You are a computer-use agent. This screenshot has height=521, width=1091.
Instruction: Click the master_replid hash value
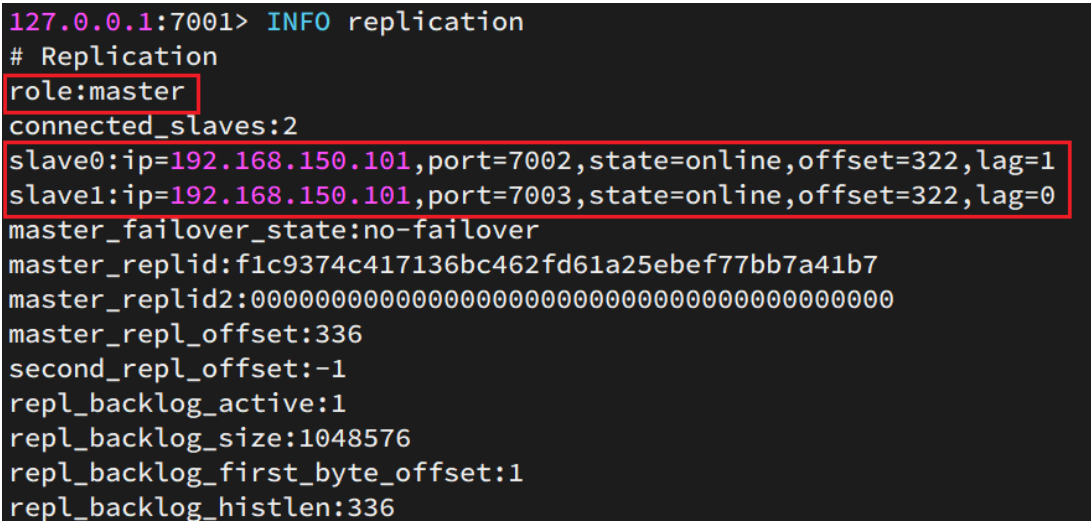click(x=563, y=265)
